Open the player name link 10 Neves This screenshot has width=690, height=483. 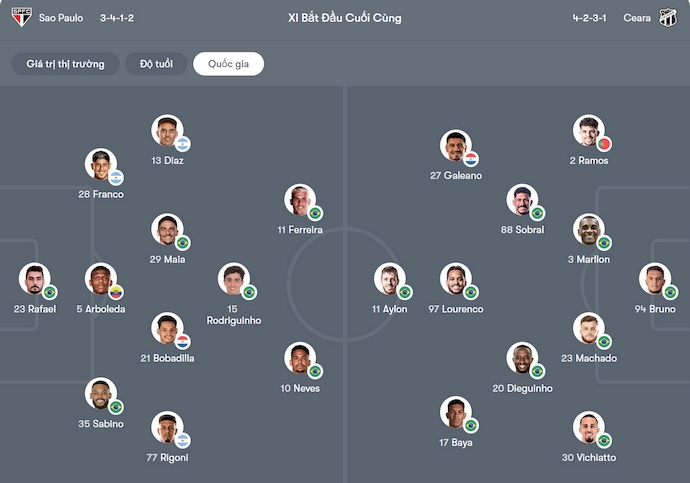click(x=300, y=388)
